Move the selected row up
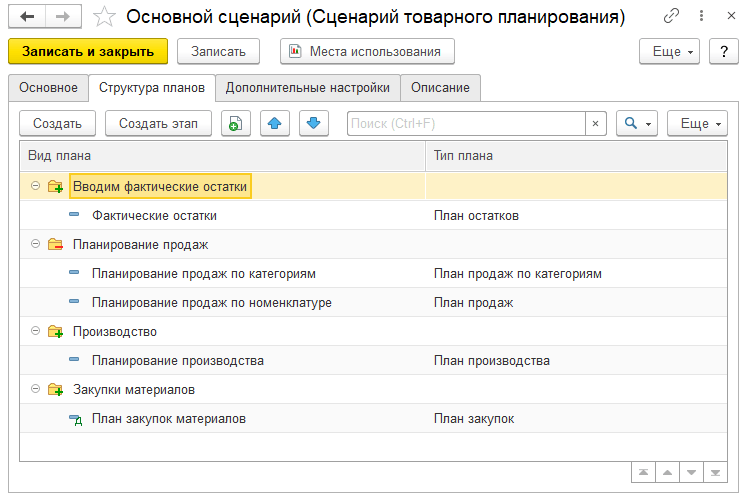 (x=275, y=123)
